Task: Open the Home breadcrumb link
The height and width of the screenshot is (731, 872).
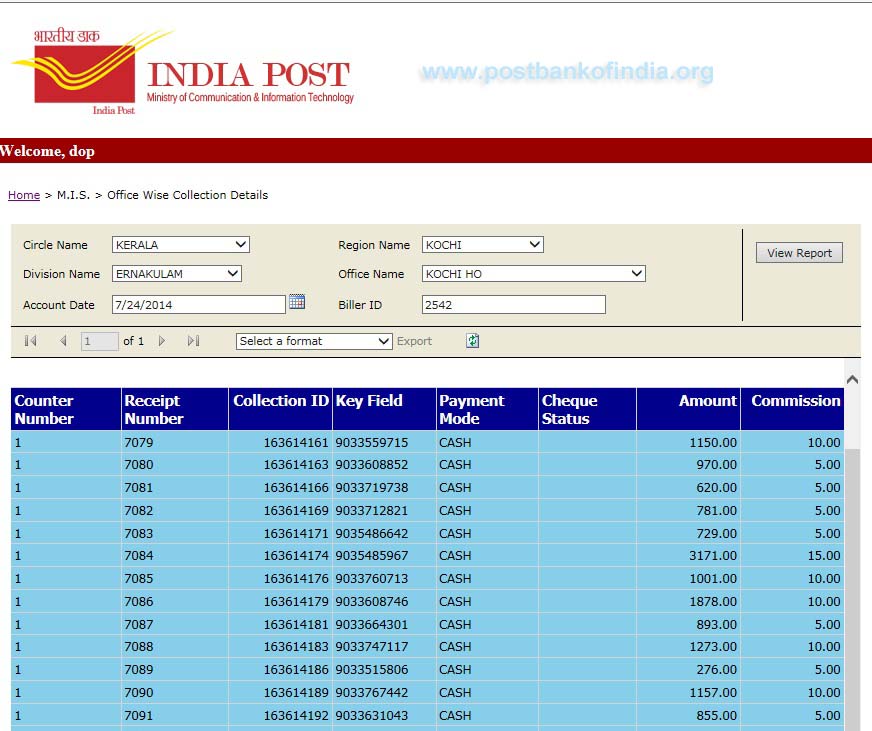Action: [x=23, y=195]
